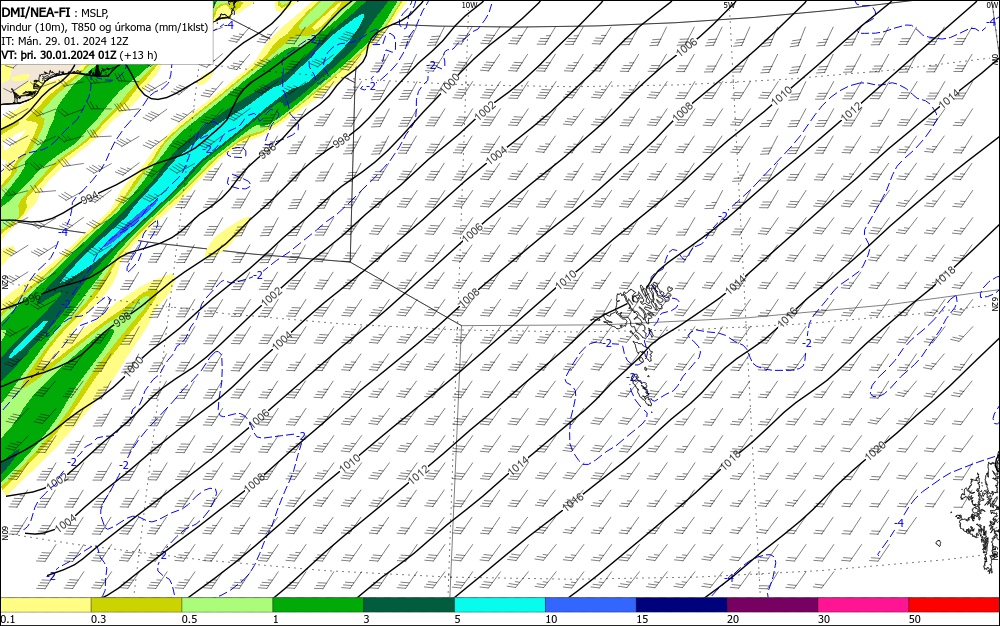Click the "1020" isobar label
Screen dimensions: 1000x626
coord(876,450)
